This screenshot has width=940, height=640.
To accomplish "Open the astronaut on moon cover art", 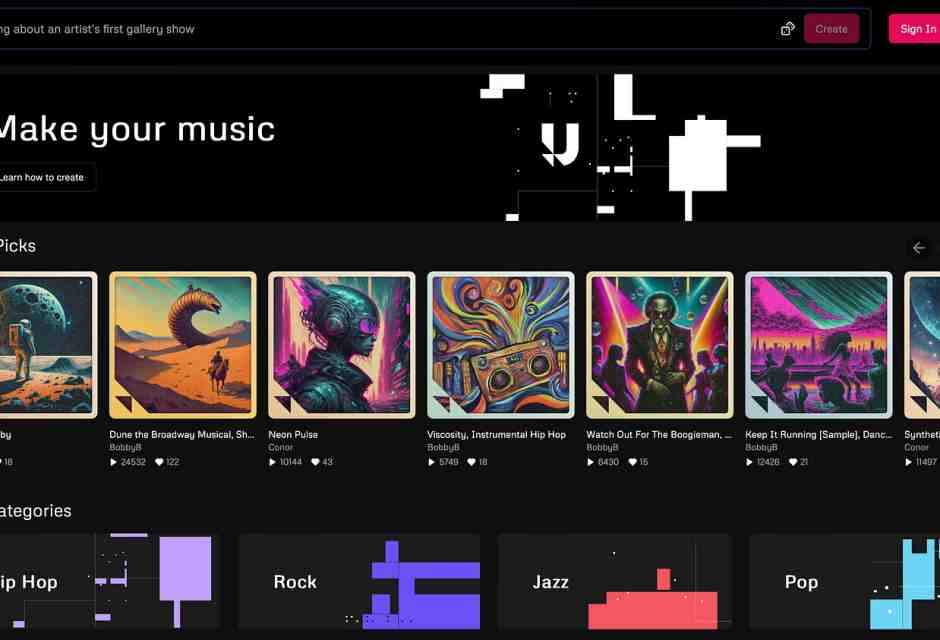I will [x=48, y=345].
